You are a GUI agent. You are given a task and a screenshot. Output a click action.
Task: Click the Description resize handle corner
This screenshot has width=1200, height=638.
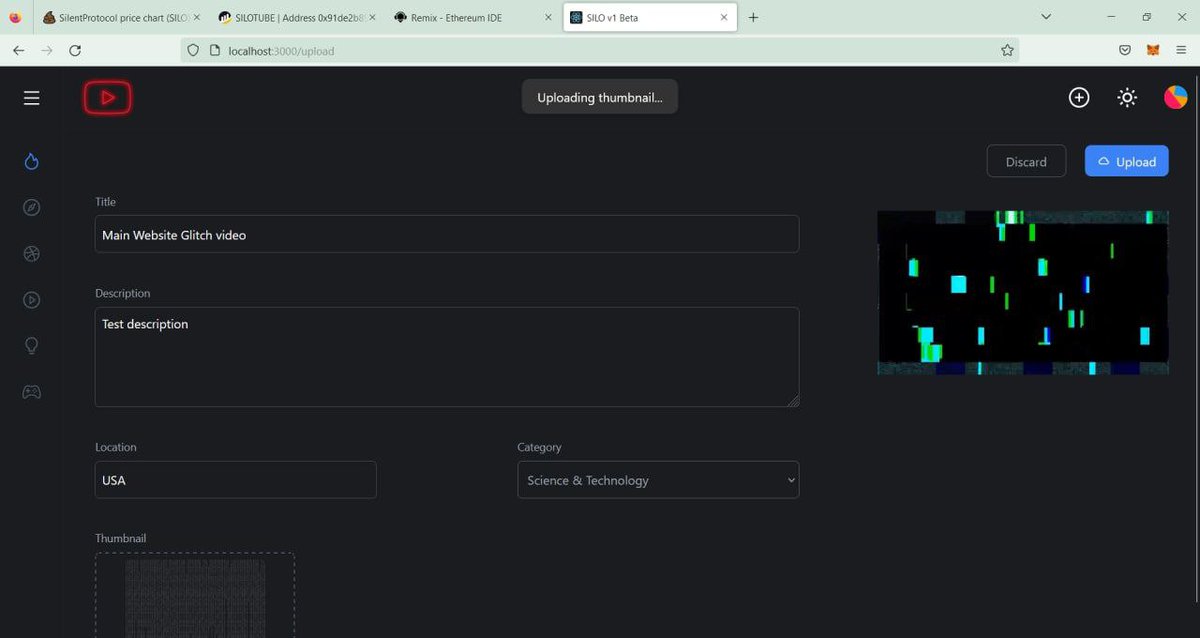(794, 401)
